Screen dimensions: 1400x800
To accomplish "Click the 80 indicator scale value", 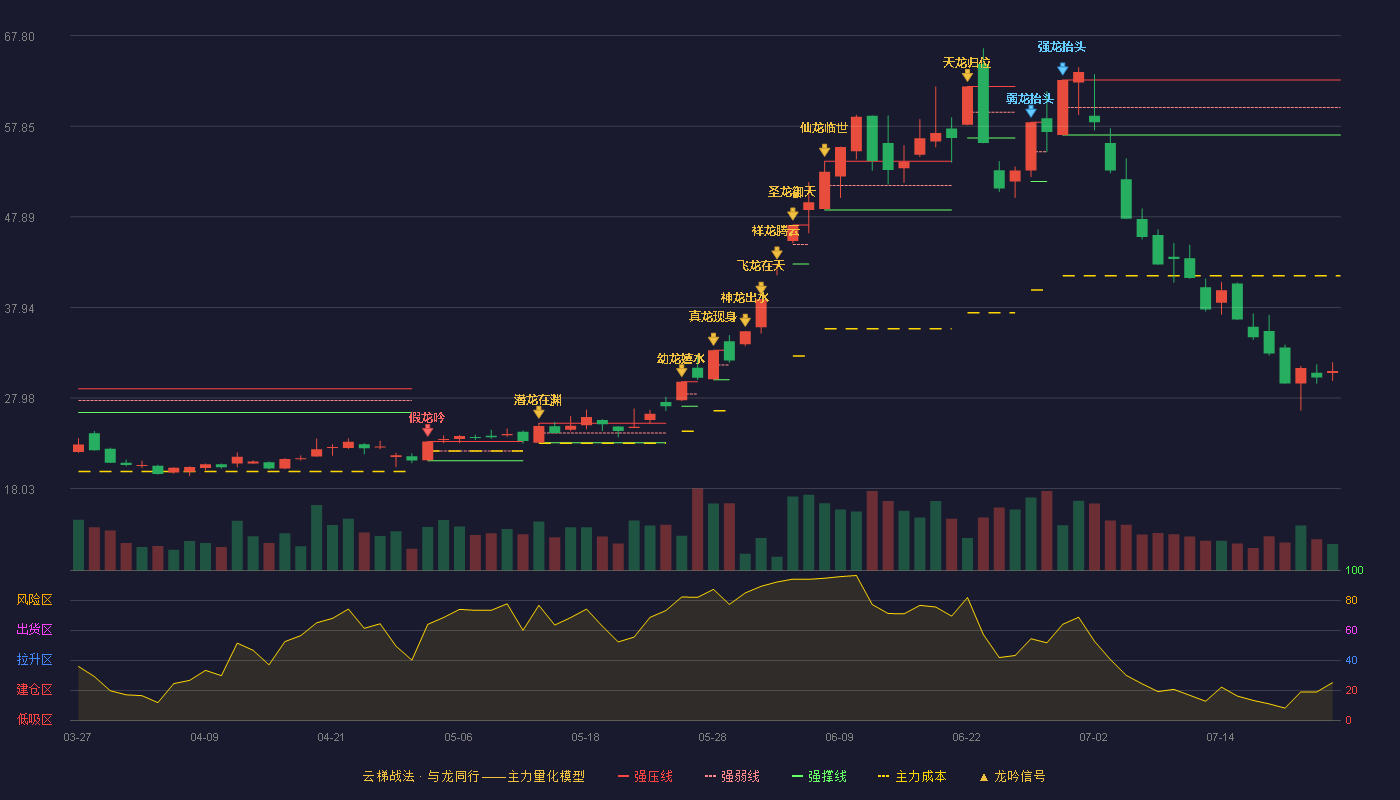I will pyautogui.click(x=1351, y=601).
